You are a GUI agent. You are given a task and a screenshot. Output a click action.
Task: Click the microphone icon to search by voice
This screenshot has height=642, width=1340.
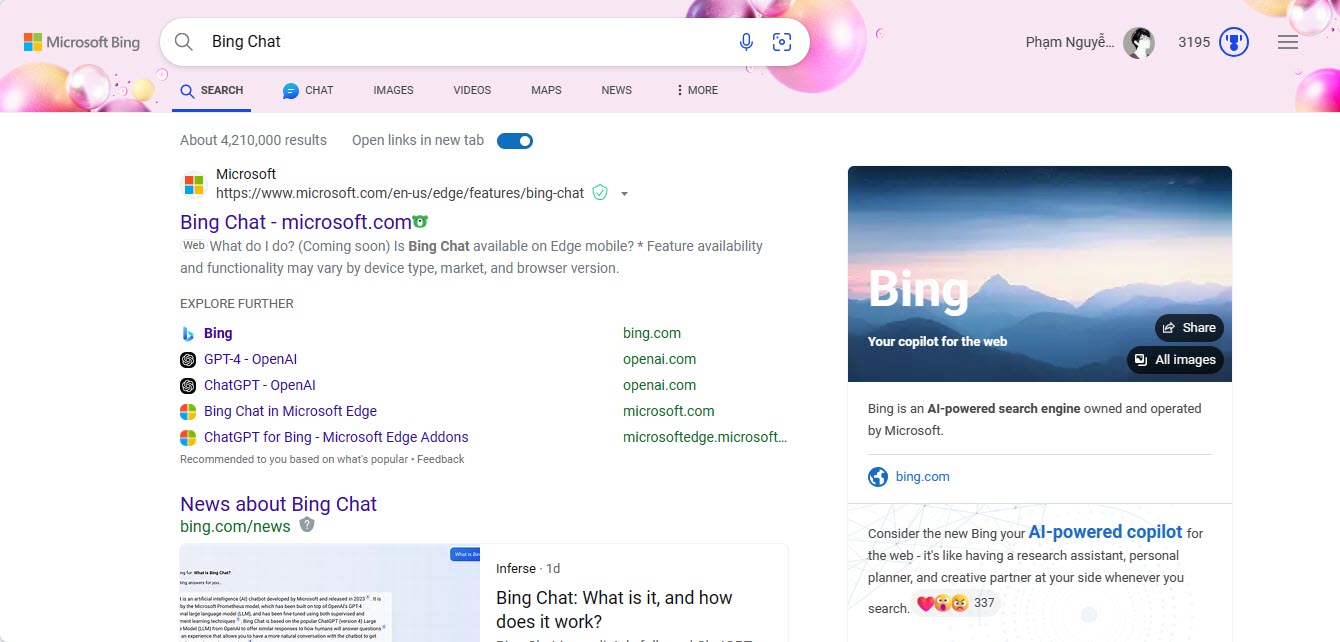pos(745,42)
